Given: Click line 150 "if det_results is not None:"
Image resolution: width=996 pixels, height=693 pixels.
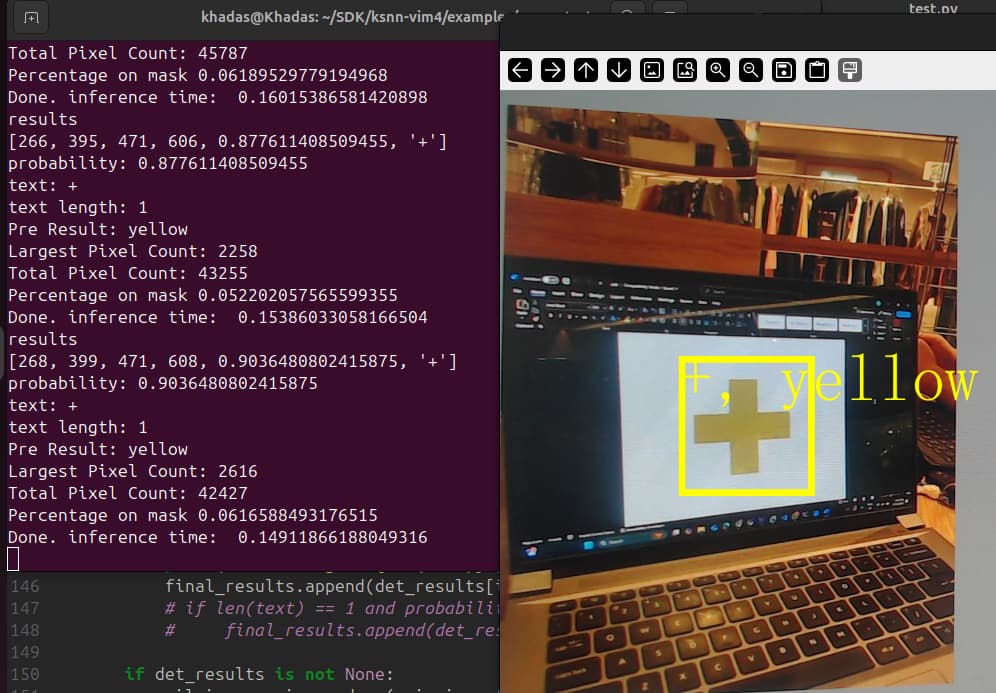Looking at the screenshot, I should pos(259,674).
